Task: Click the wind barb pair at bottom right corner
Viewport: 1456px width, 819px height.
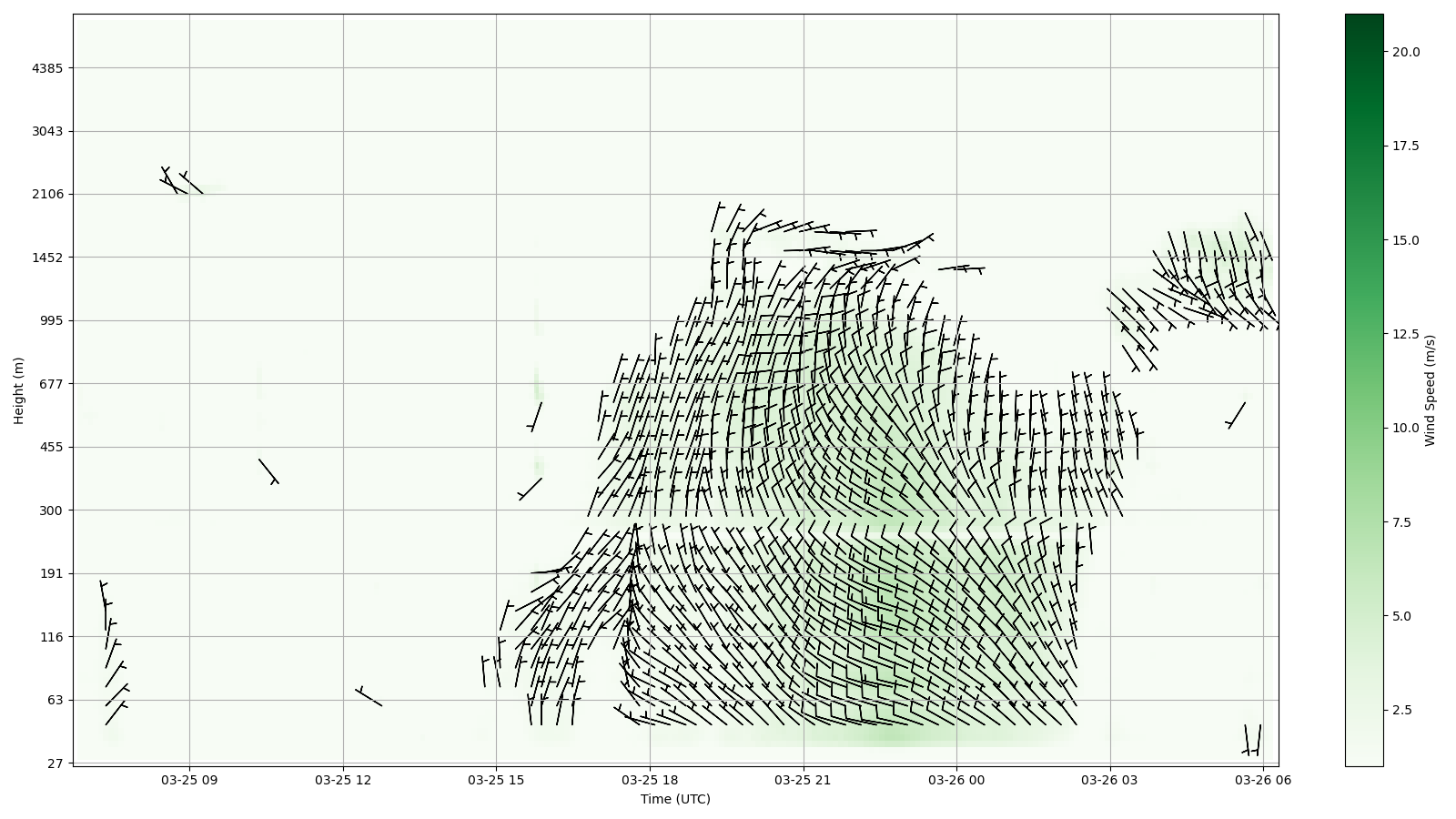Action: [x=1252, y=741]
